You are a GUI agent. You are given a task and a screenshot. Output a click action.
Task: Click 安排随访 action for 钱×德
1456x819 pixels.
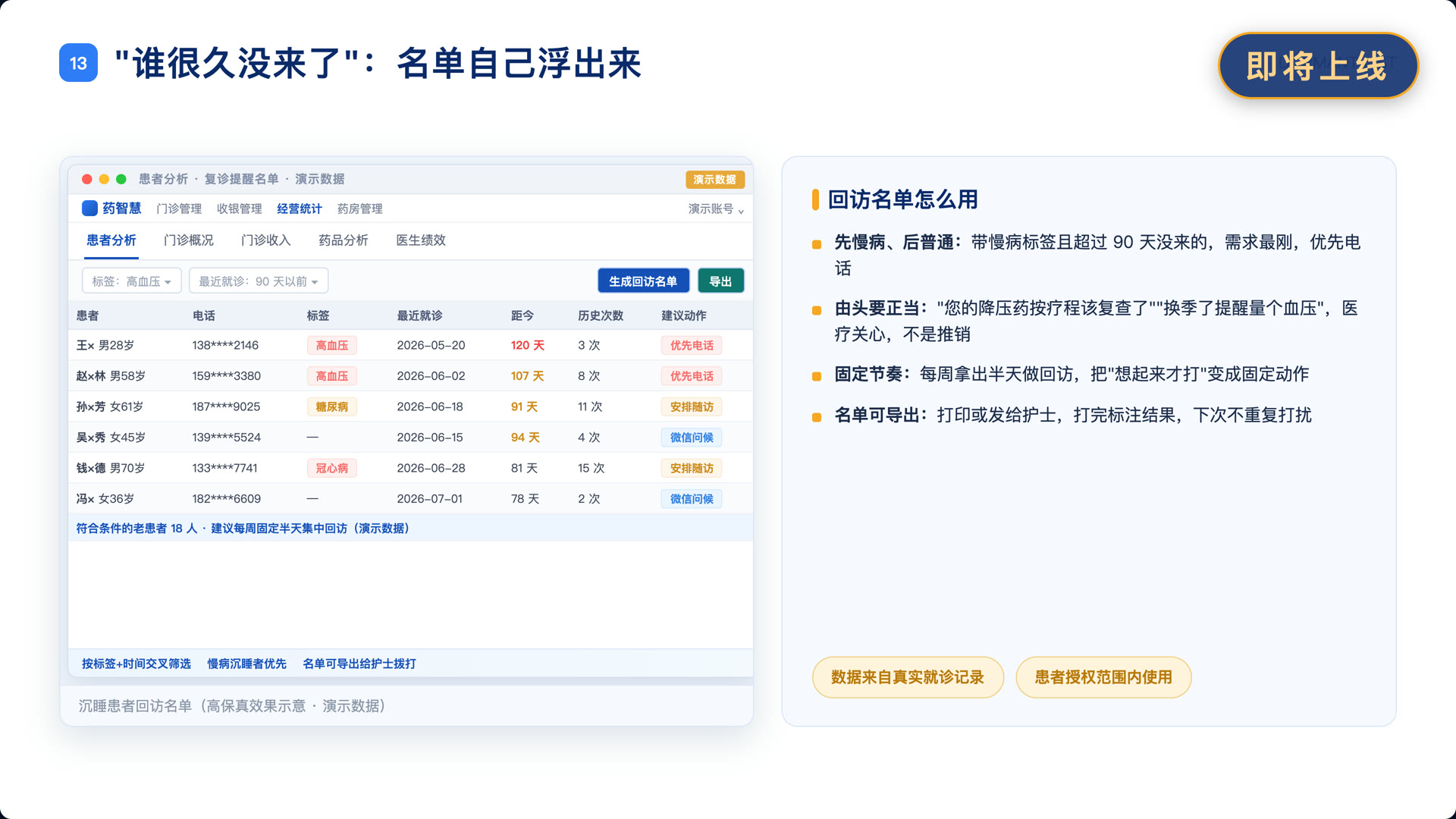tap(692, 469)
